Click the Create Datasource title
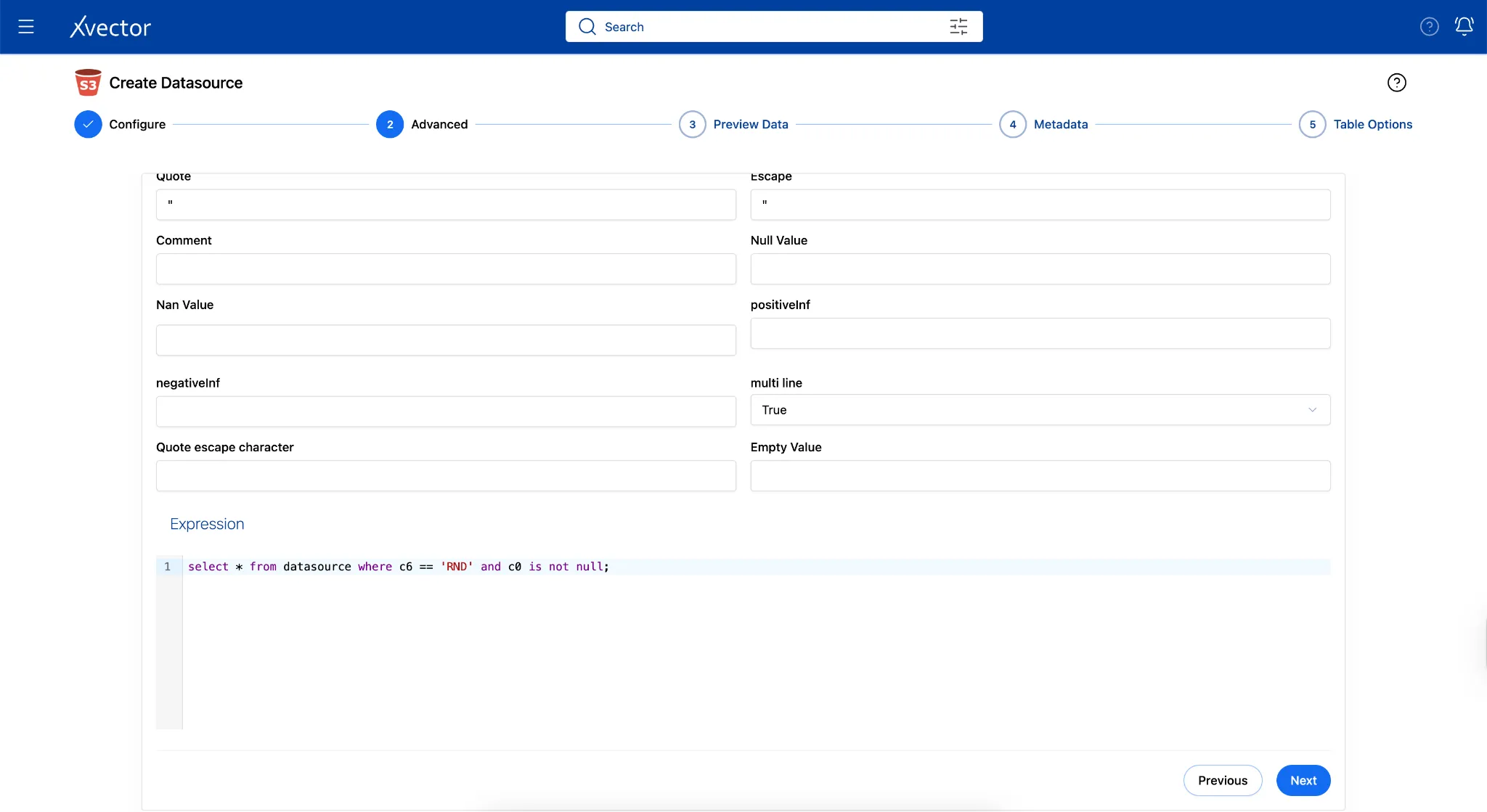The height and width of the screenshot is (812, 1487). coord(176,83)
